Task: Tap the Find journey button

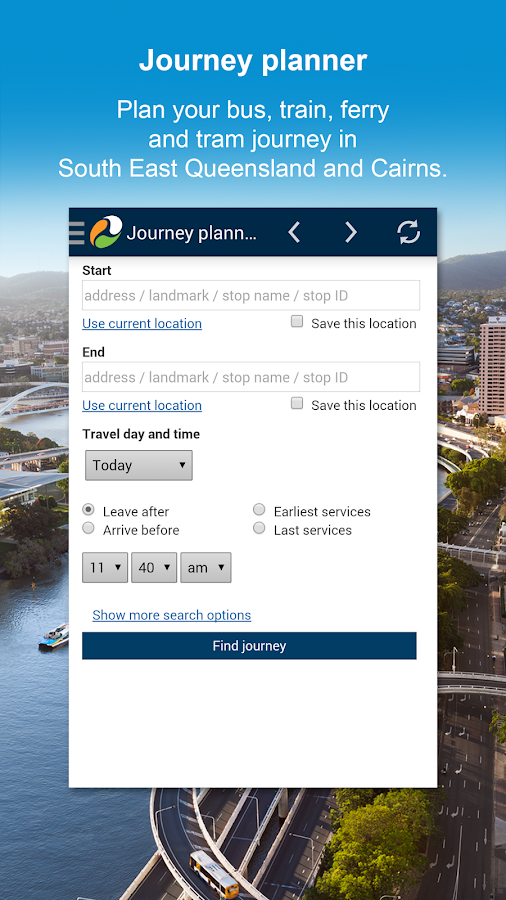Action: pyautogui.click(x=249, y=646)
